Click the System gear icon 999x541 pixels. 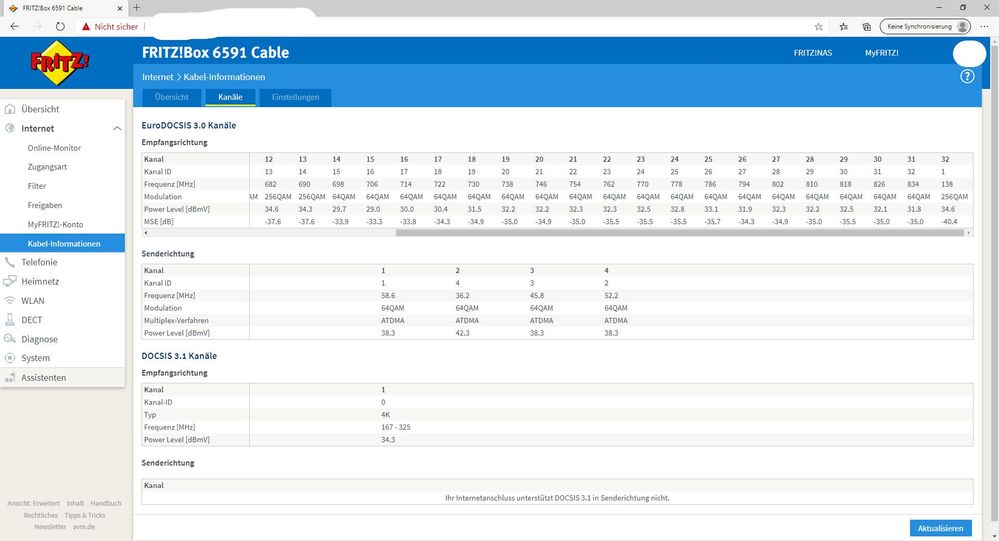pos(10,358)
